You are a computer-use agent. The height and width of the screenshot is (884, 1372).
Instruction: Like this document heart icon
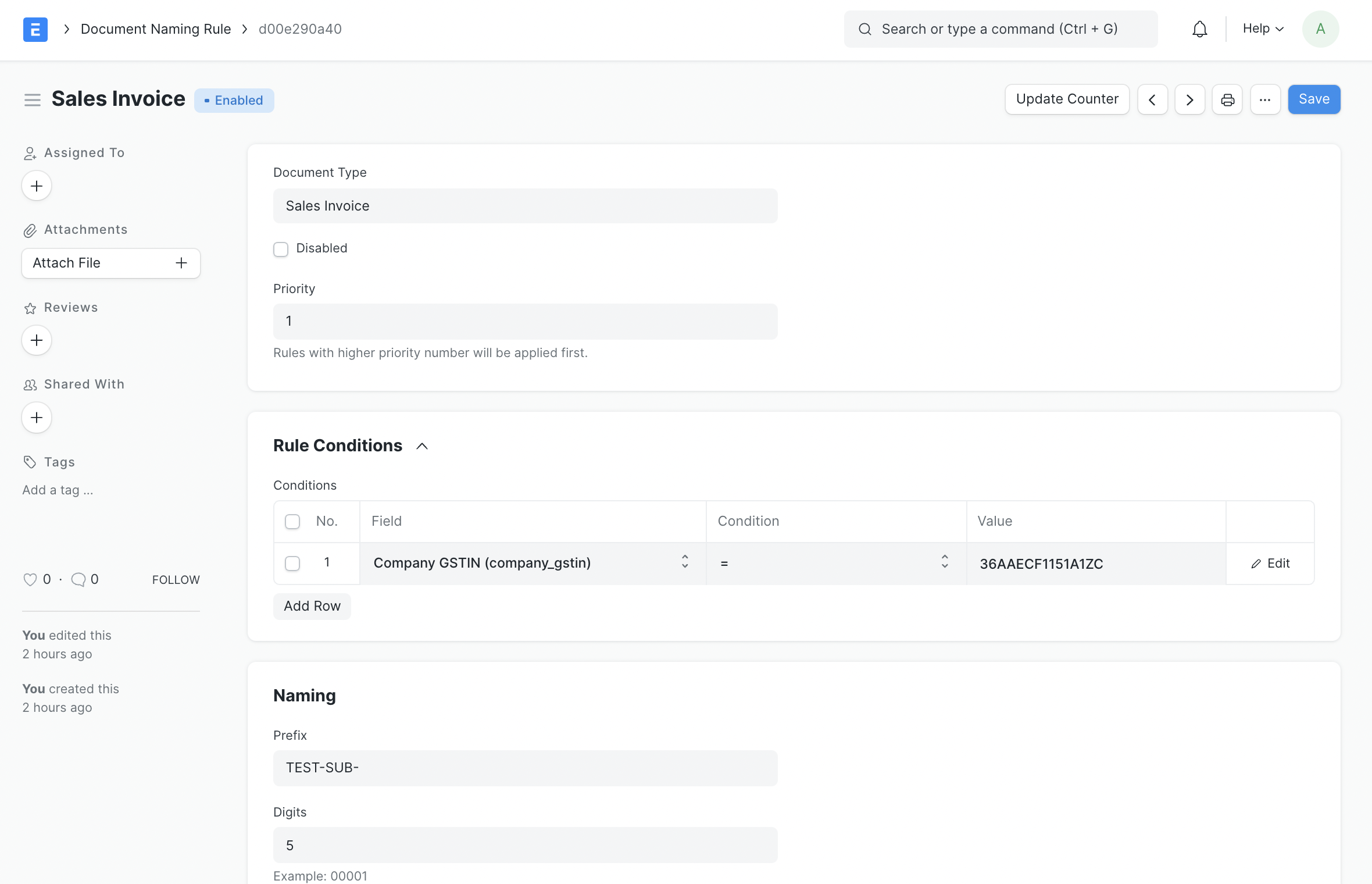pos(30,579)
